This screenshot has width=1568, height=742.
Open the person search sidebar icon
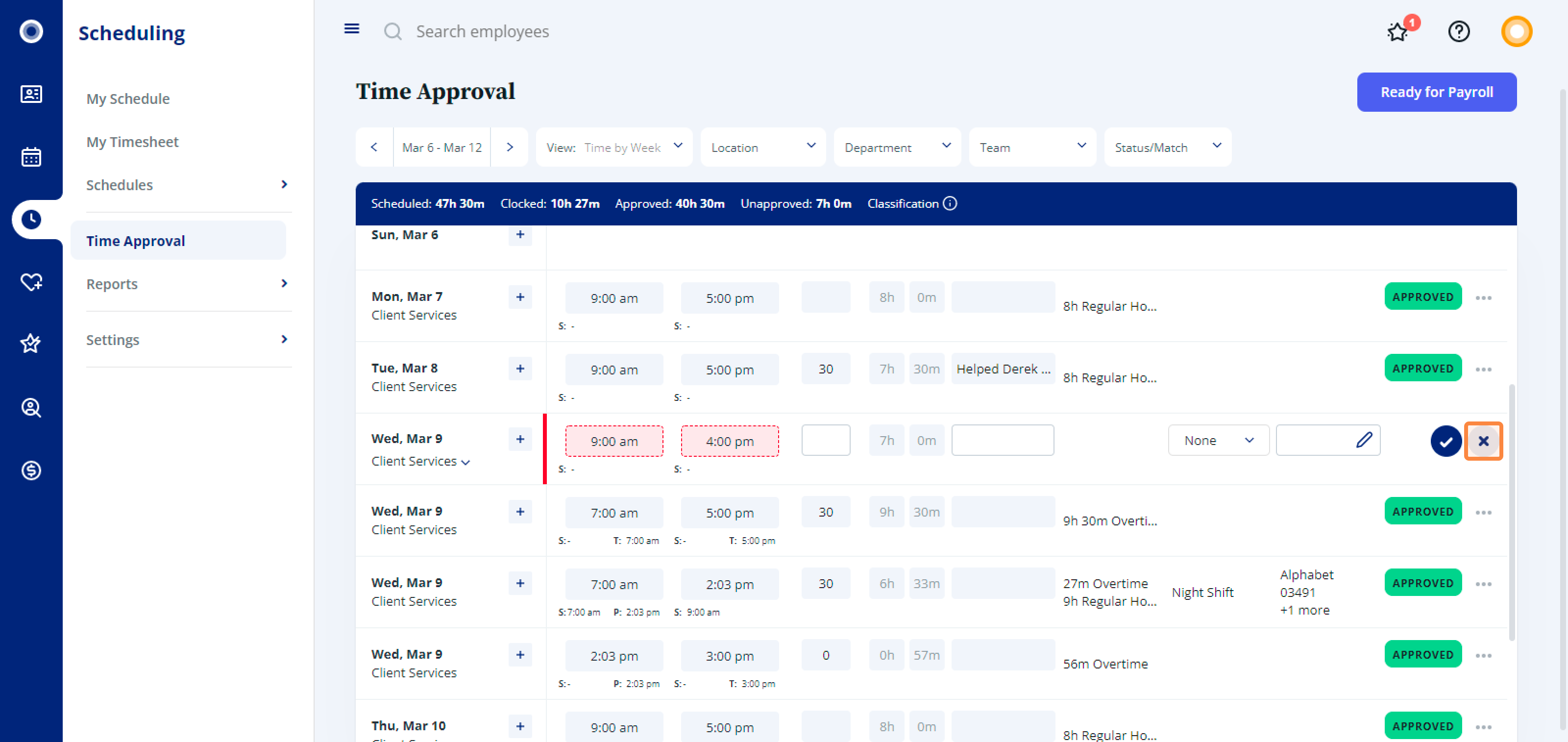click(31, 407)
